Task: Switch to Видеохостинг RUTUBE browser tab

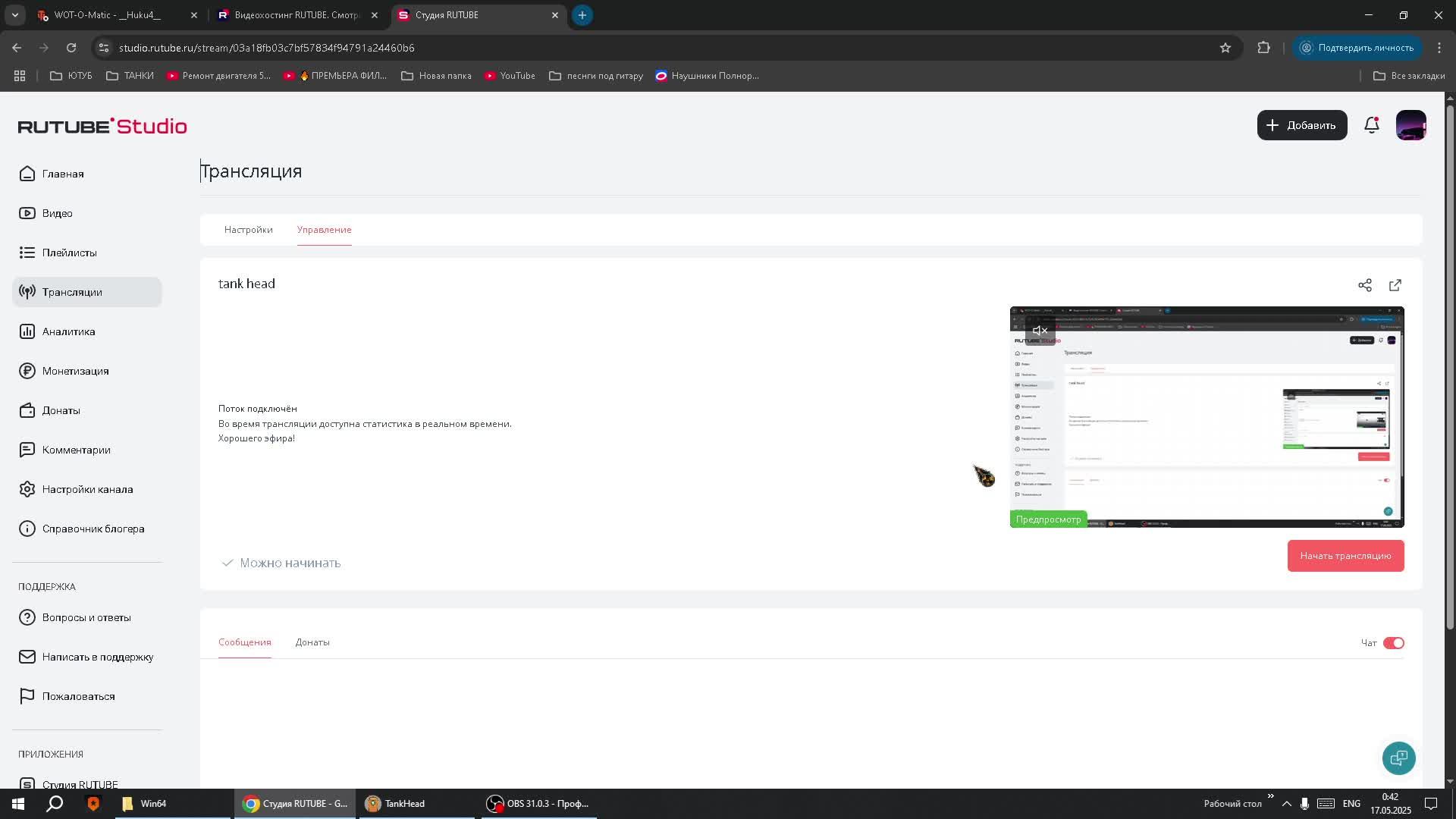Action: [297, 15]
